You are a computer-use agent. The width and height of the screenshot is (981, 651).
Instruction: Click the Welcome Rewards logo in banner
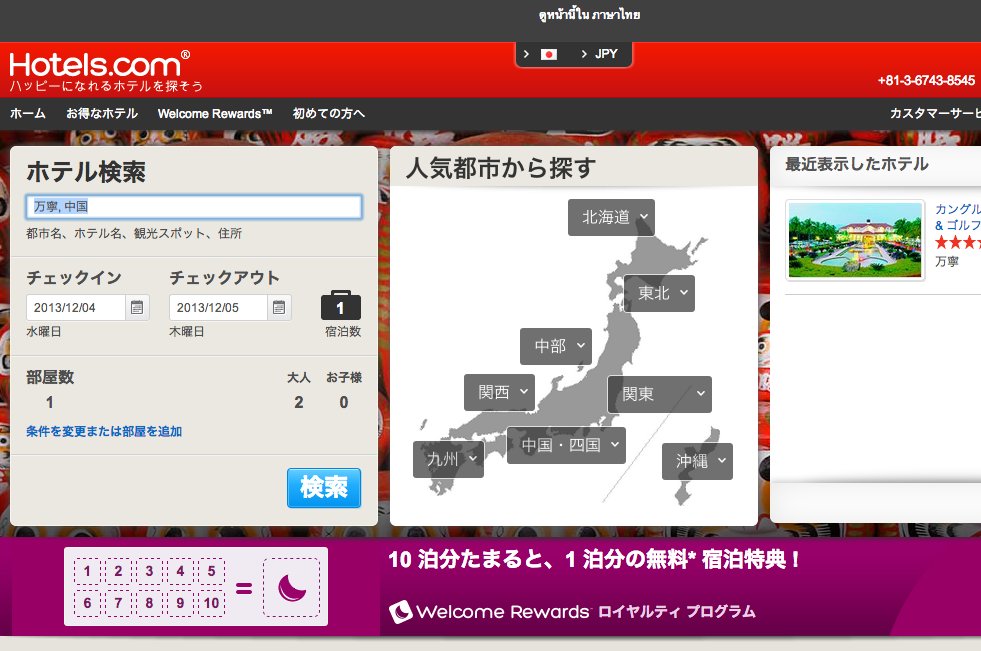click(x=489, y=611)
